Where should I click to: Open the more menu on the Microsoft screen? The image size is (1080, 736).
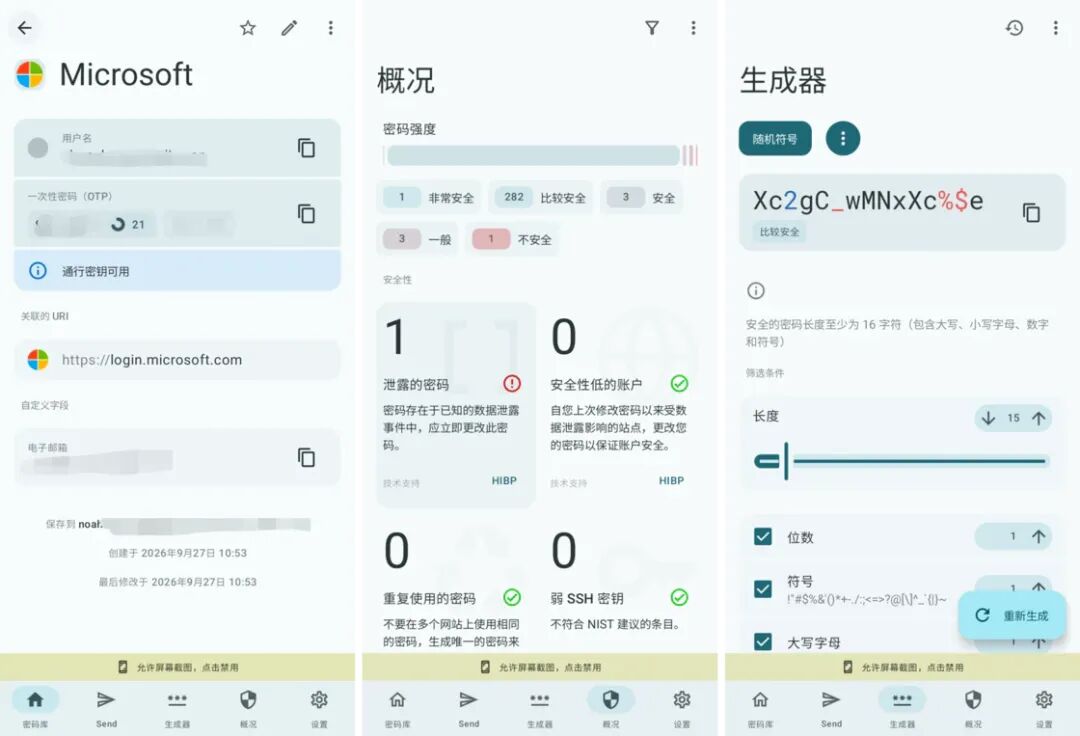pos(331,28)
